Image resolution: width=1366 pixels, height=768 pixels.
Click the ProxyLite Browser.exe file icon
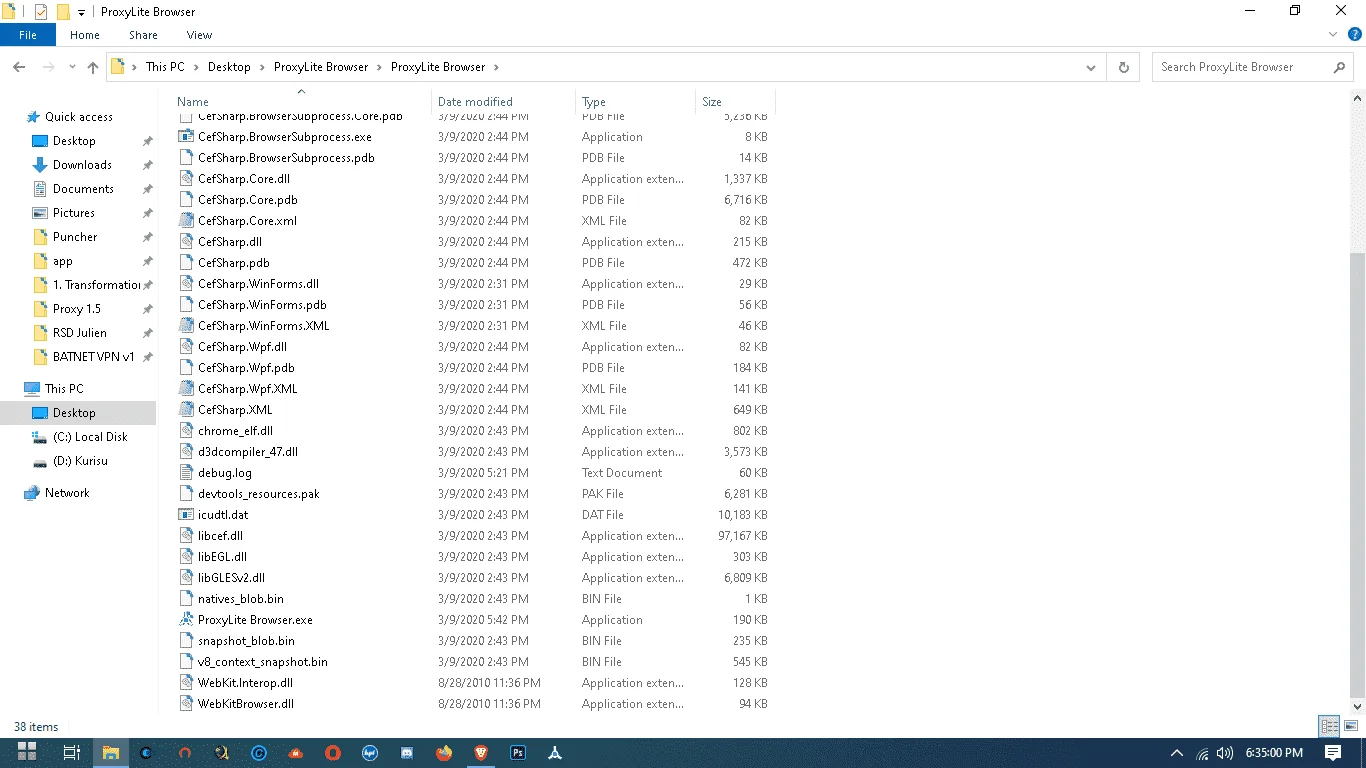click(x=185, y=620)
